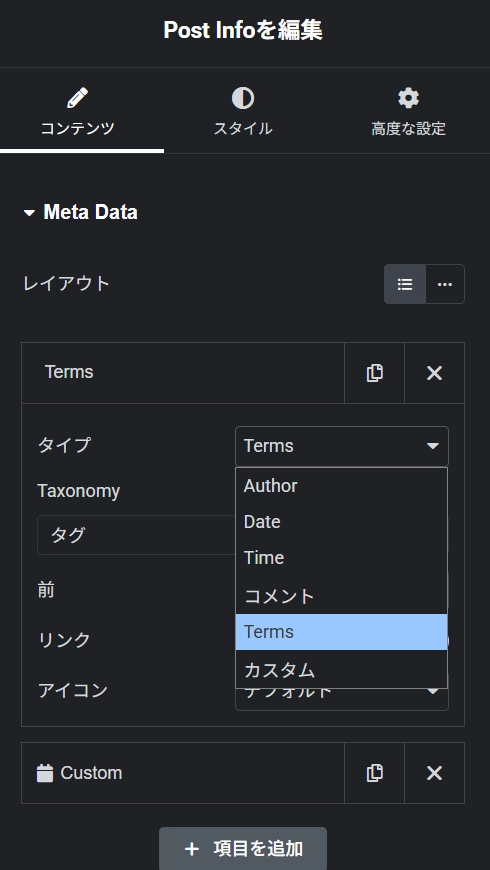Click the pencil icon on the コンテンツ tab
This screenshot has width=490, height=870.
tap(77, 98)
